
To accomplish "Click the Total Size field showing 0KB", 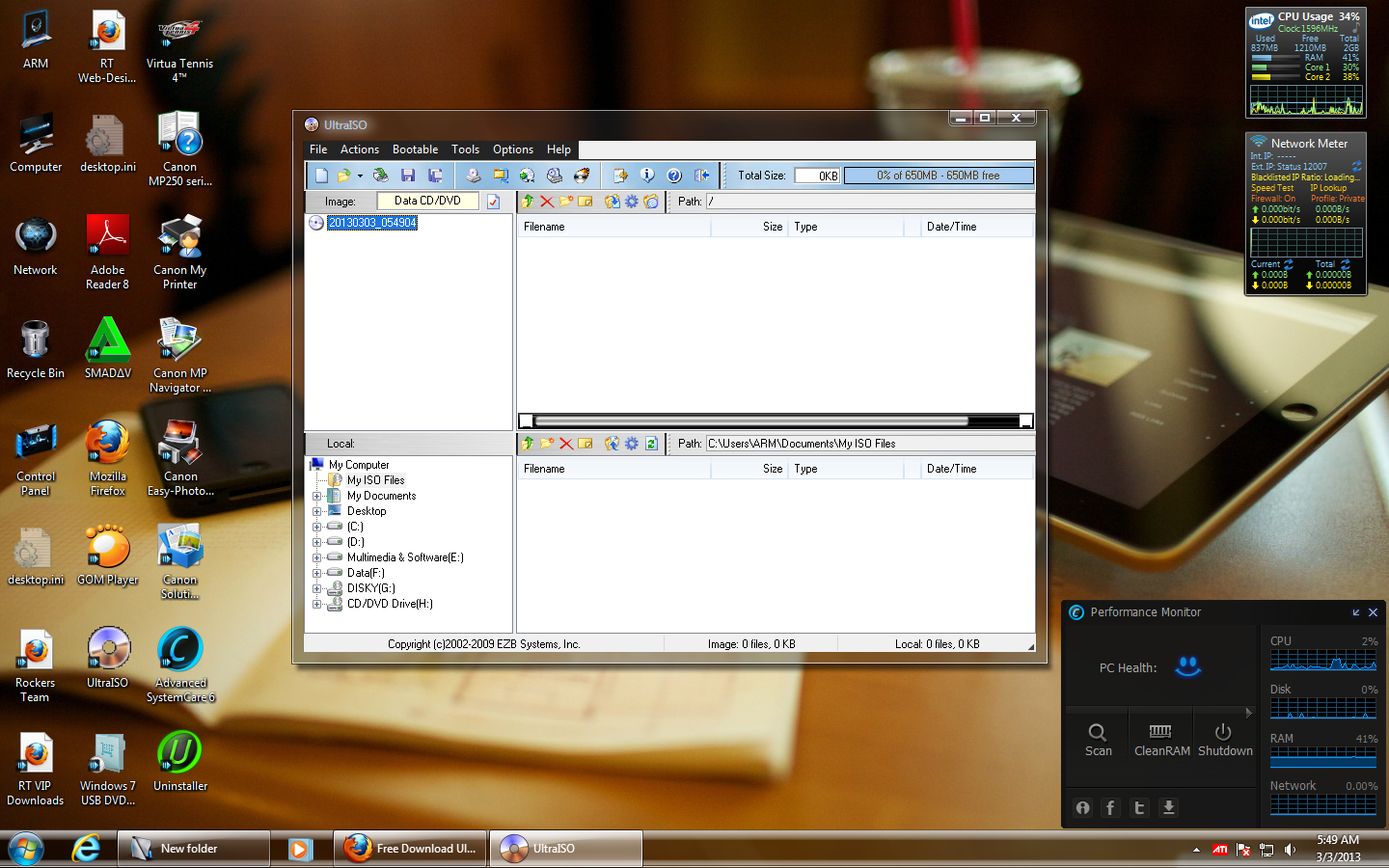I will pyautogui.click(x=817, y=176).
